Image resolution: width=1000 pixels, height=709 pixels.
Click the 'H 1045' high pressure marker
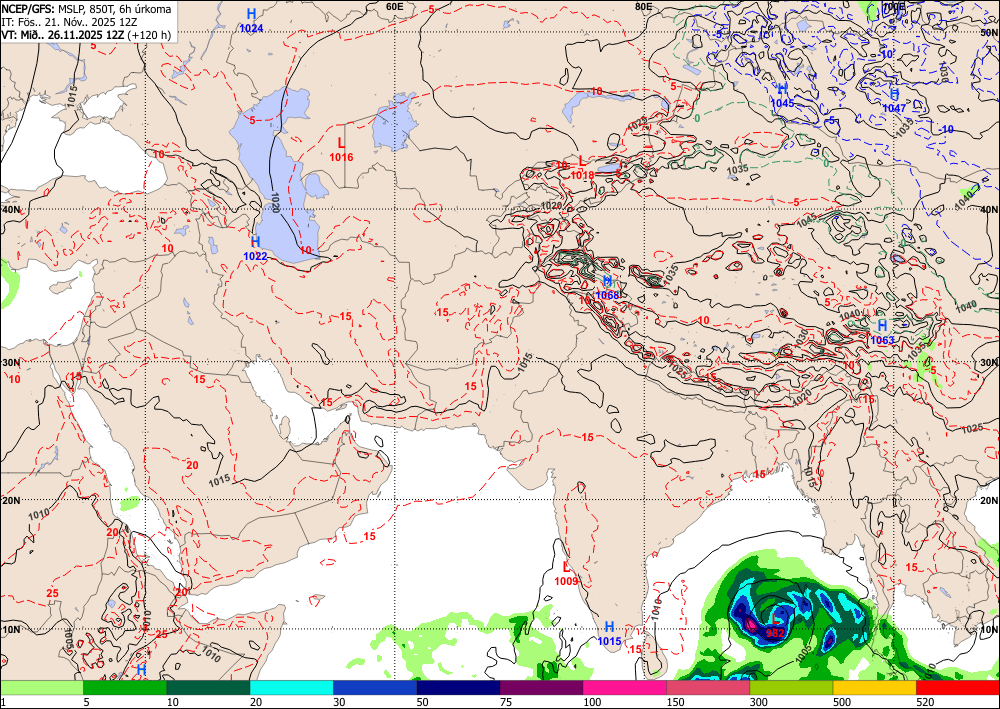pyautogui.click(x=783, y=96)
